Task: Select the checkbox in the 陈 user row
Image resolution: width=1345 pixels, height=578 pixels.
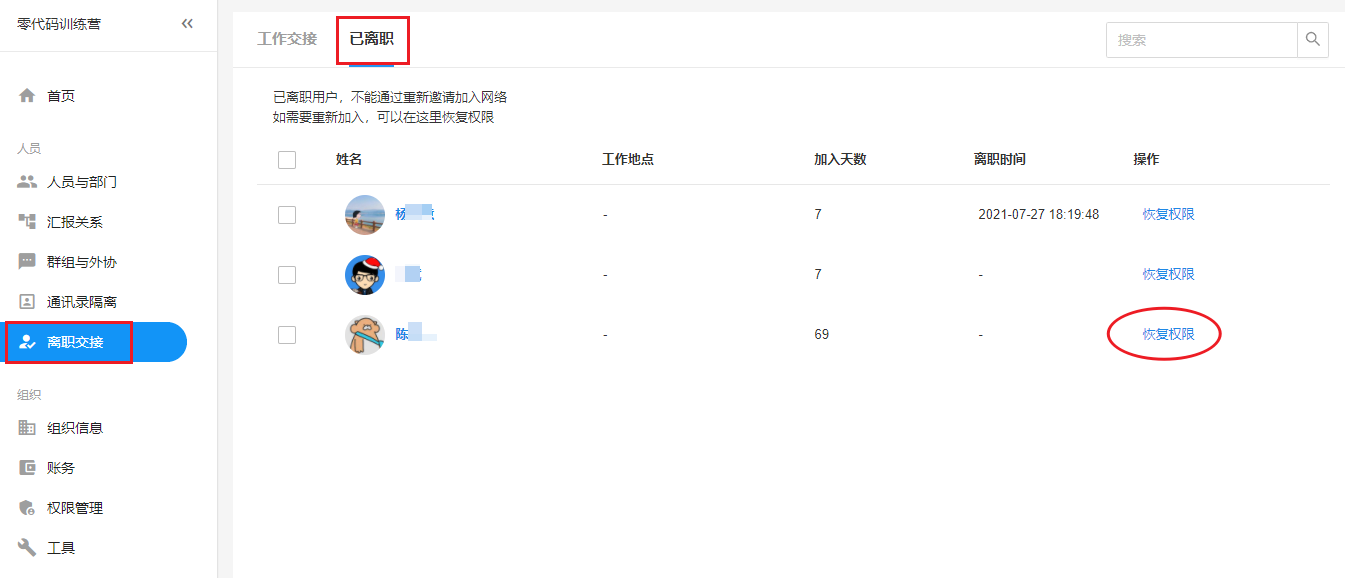Action: click(287, 335)
